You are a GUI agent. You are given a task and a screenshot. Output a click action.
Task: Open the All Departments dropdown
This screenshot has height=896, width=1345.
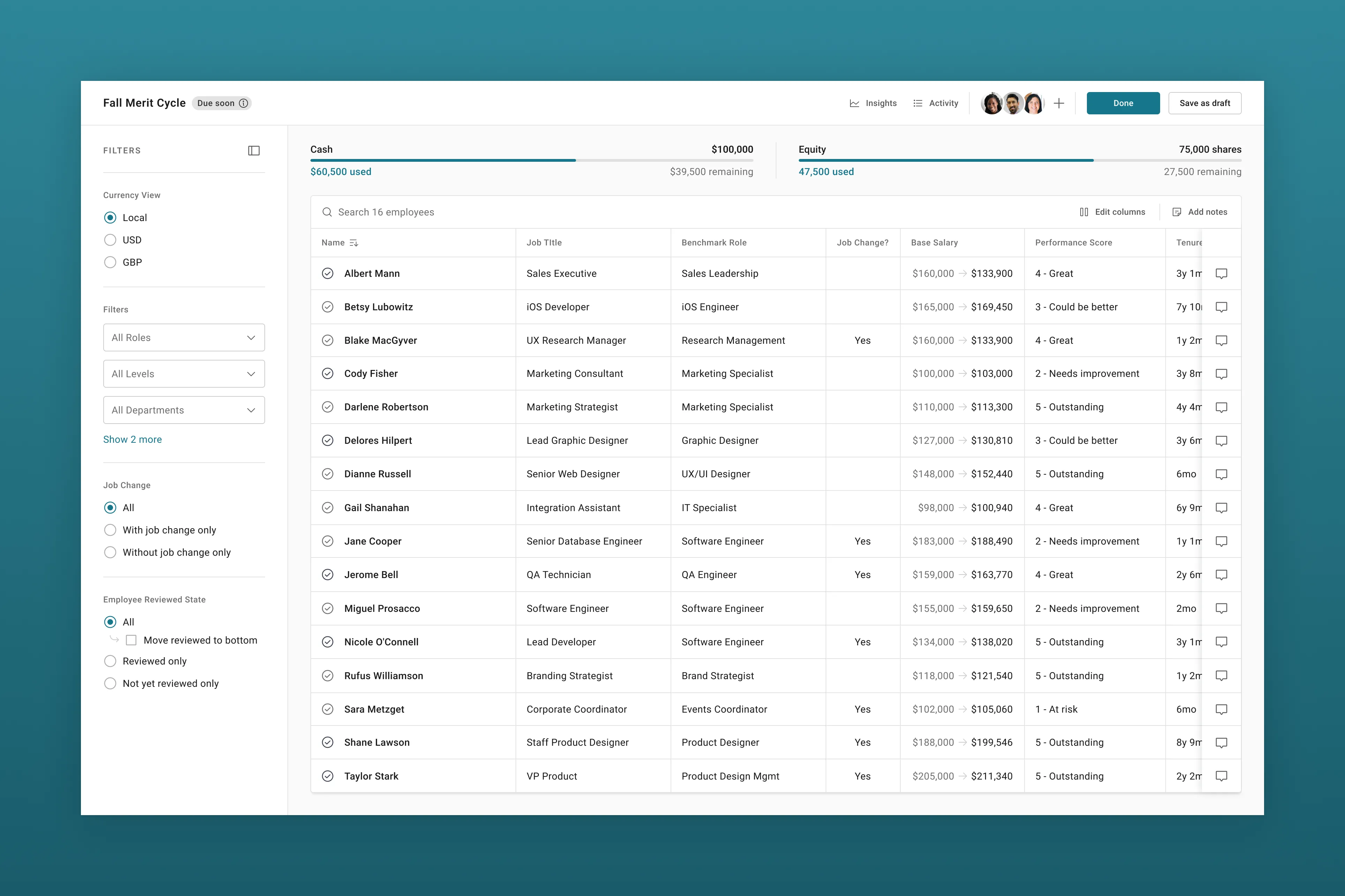coord(183,410)
